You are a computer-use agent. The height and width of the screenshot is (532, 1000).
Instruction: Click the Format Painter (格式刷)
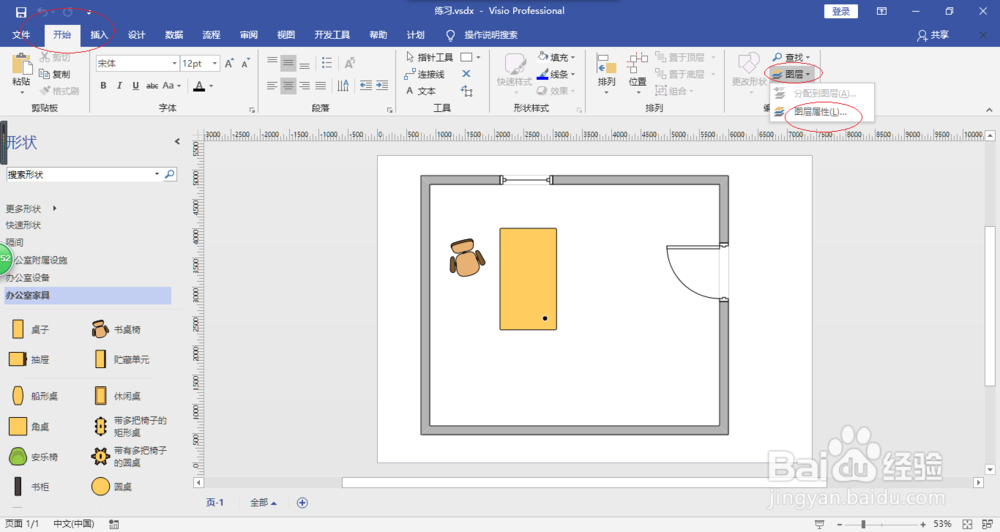tap(59, 91)
